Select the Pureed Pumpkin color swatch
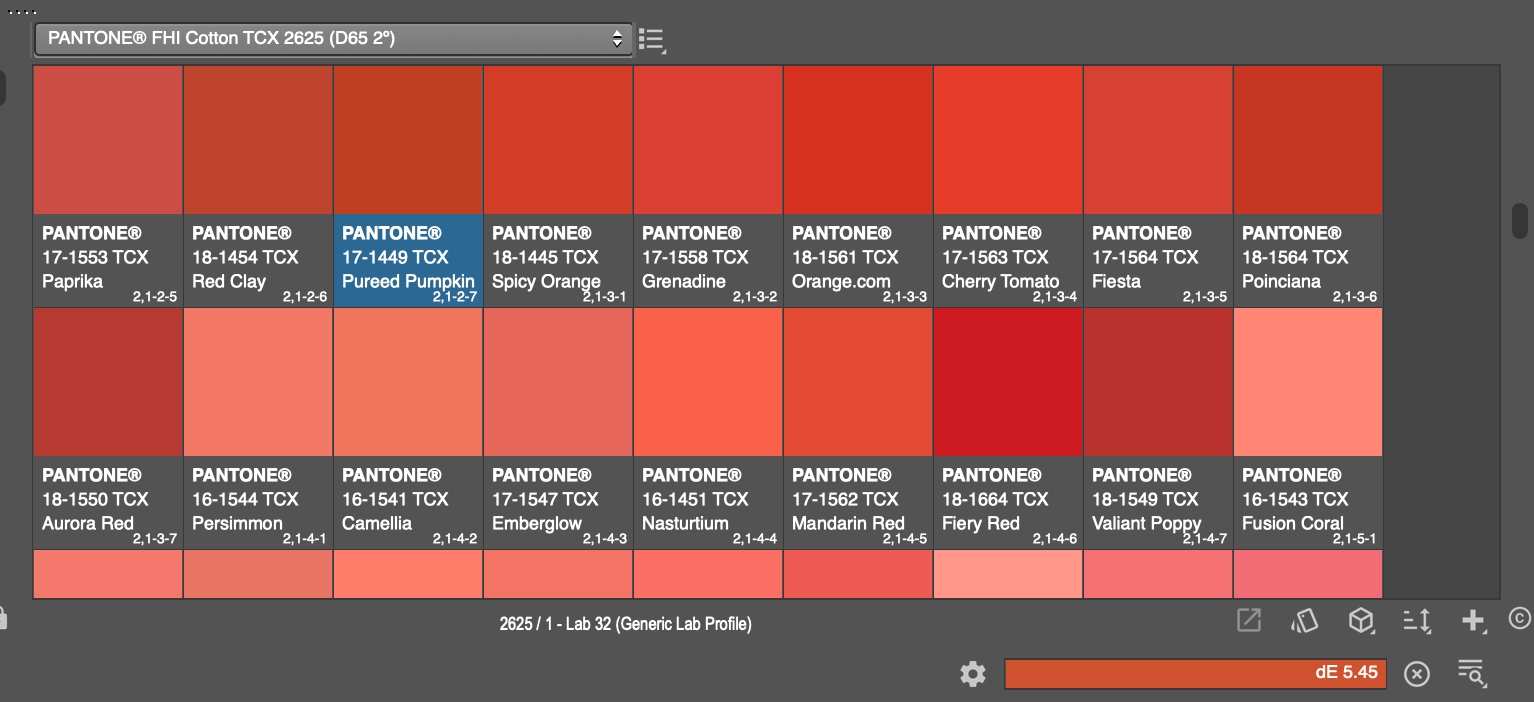1534x702 pixels. click(x=408, y=140)
